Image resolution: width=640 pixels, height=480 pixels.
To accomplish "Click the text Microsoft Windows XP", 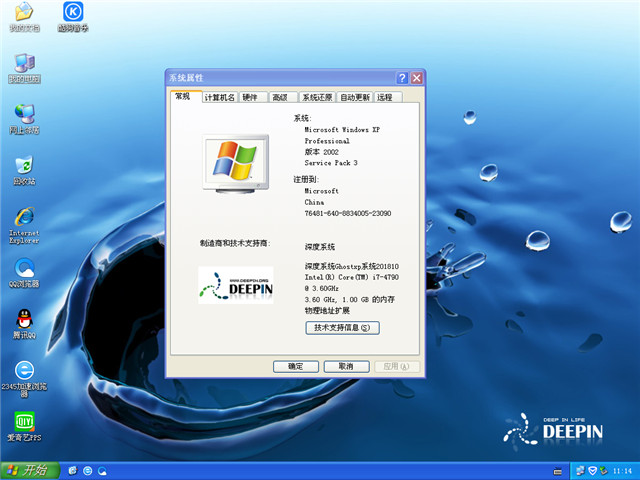I will [342, 129].
